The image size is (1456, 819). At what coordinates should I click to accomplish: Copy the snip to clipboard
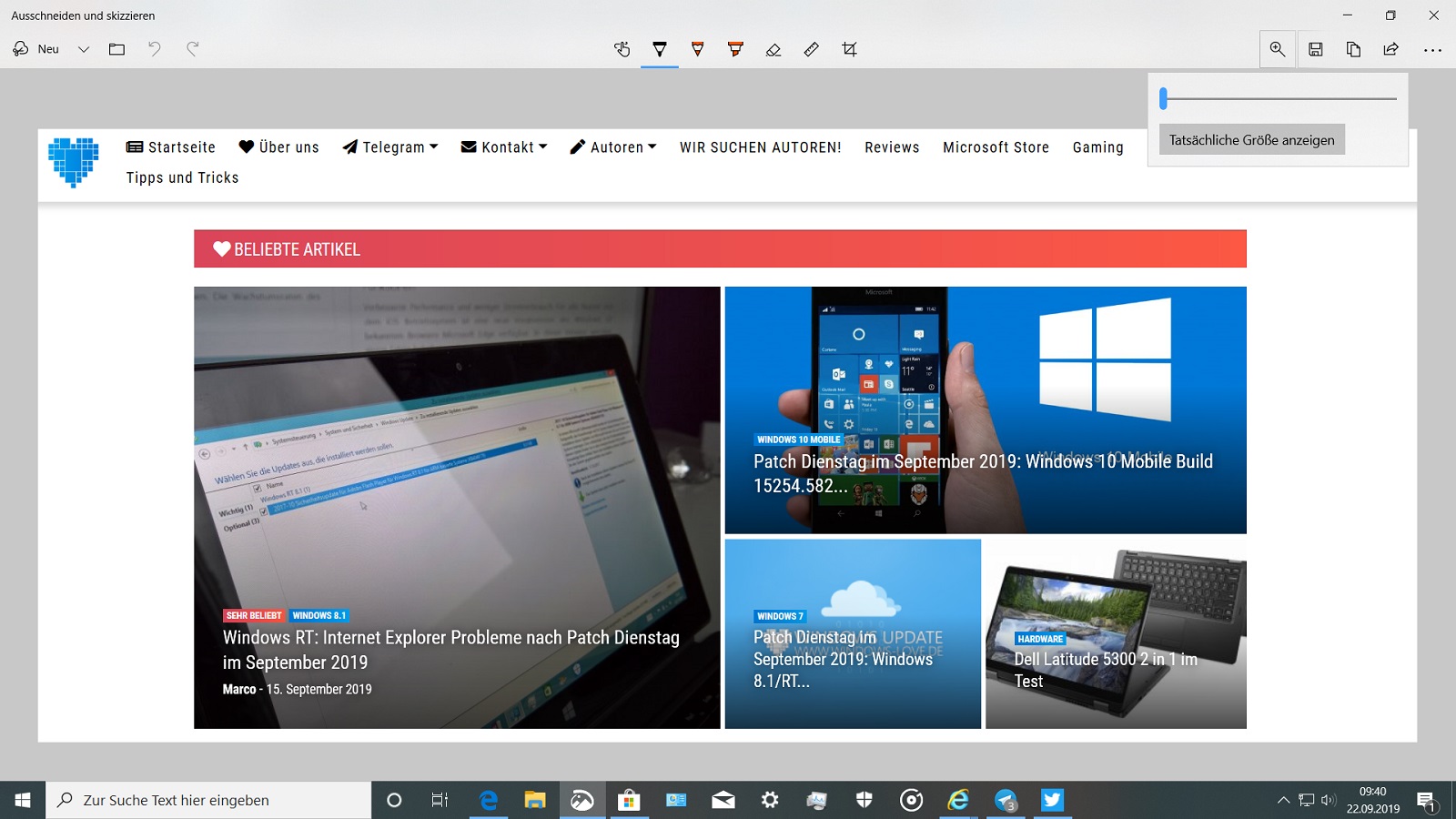pyautogui.click(x=1353, y=49)
